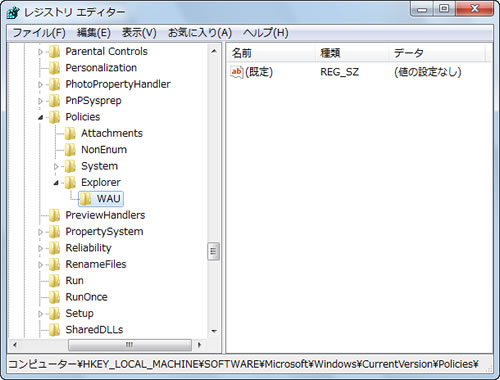Collapse the Policies key
This screenshot has width=500, height=380.
tap(41, 117)
